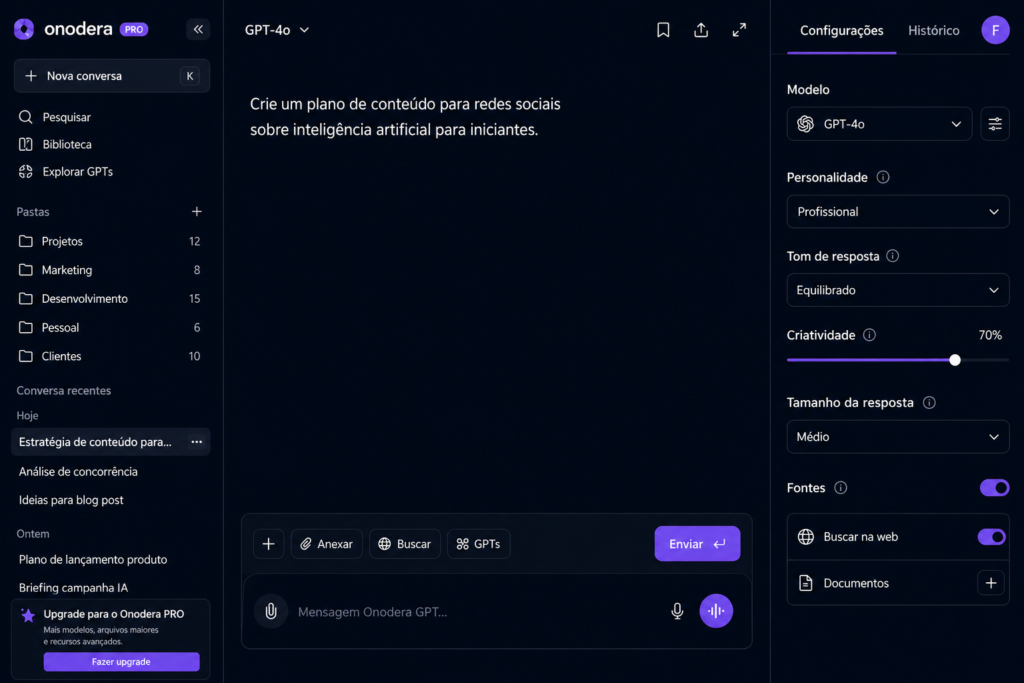Bookmark this conversation
Image resolution: width=1024 pixels, height=683 pixels.
663,30
